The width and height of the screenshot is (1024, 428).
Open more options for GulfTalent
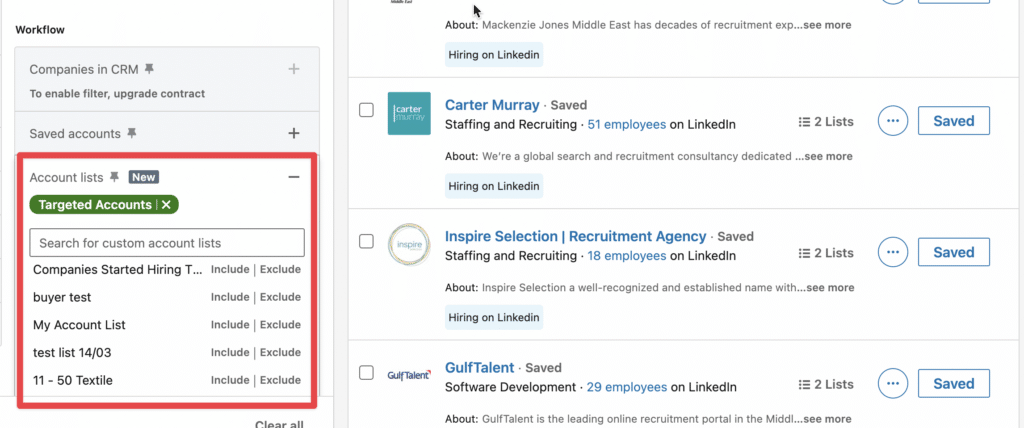[893, 384]
